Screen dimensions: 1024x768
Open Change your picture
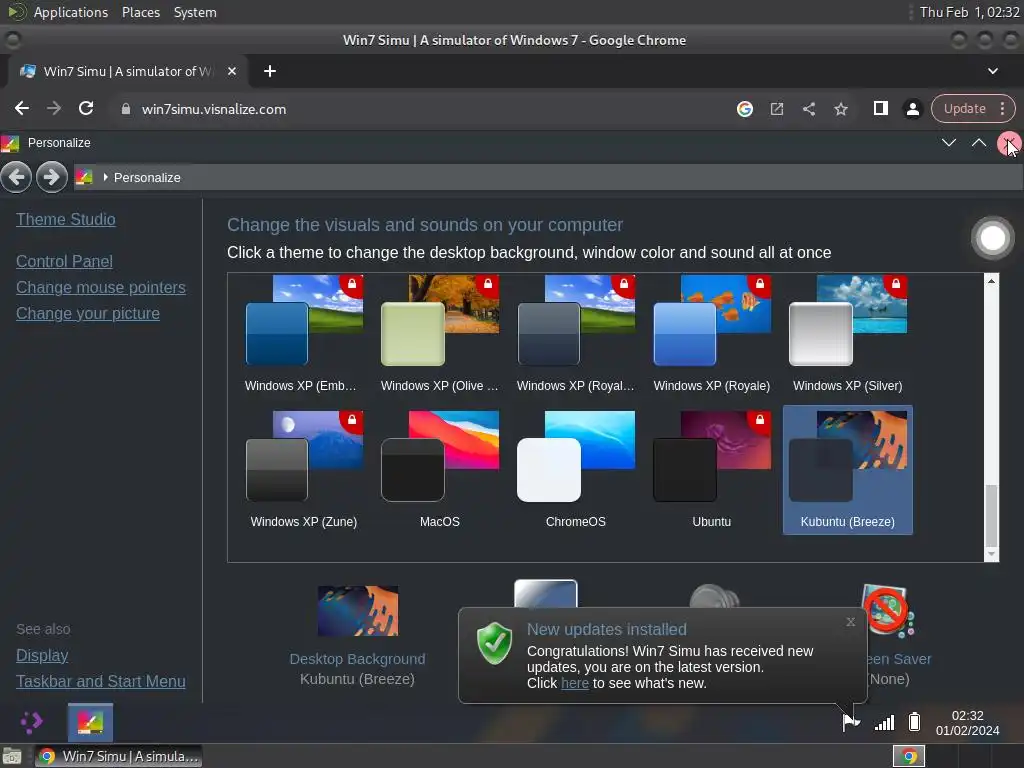88,313
